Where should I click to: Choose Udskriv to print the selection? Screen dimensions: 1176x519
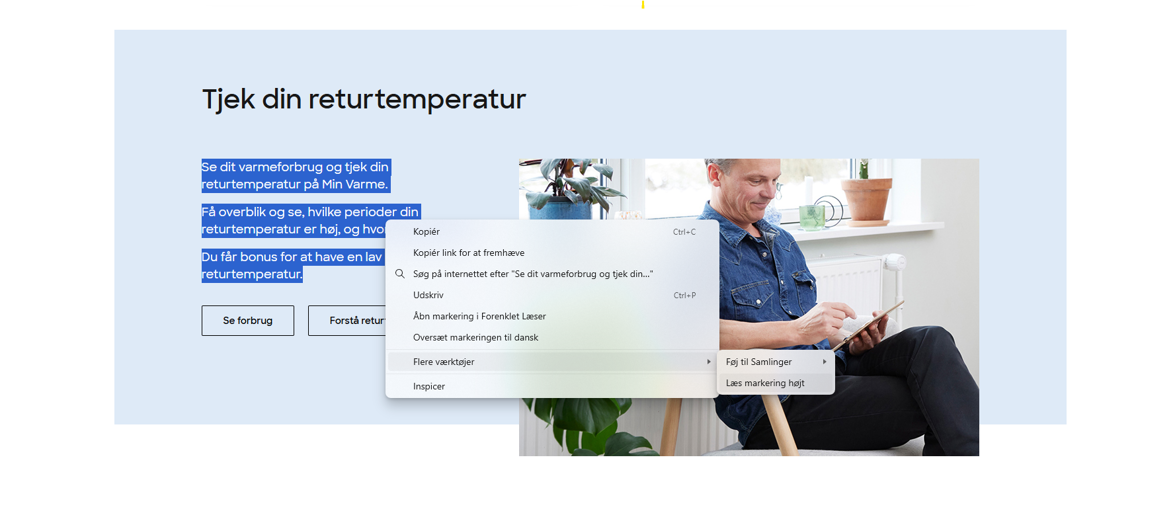tap(428, 295)
